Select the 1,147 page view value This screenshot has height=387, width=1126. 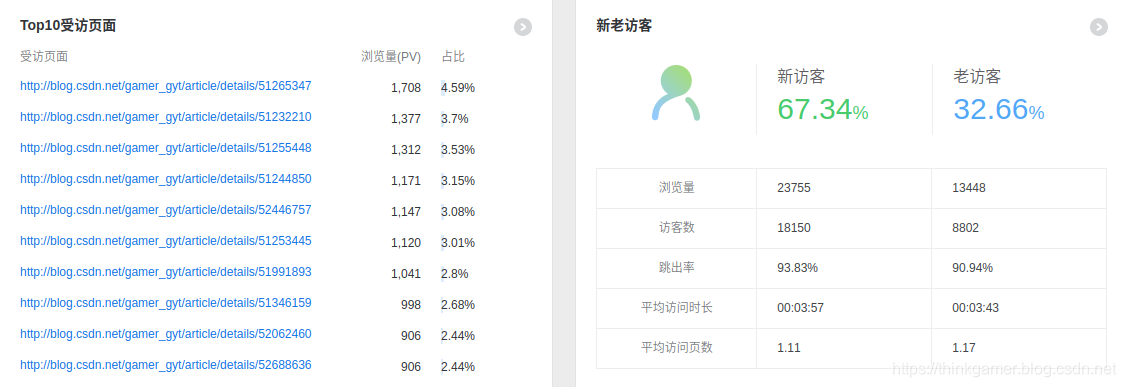(x=406, y=211)
